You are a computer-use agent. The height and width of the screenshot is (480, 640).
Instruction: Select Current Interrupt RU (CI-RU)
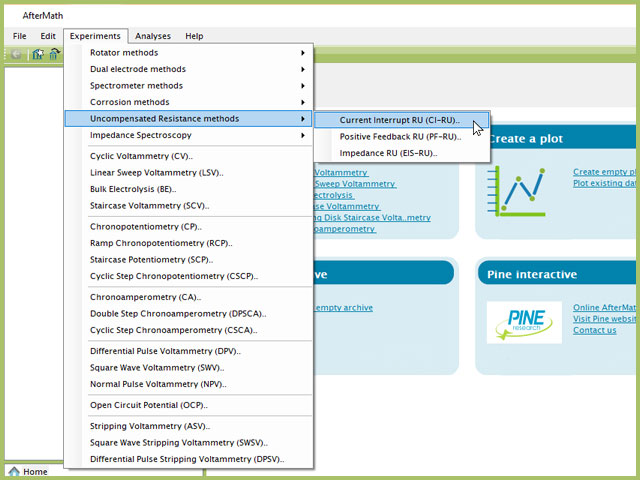tap(402, 120)
